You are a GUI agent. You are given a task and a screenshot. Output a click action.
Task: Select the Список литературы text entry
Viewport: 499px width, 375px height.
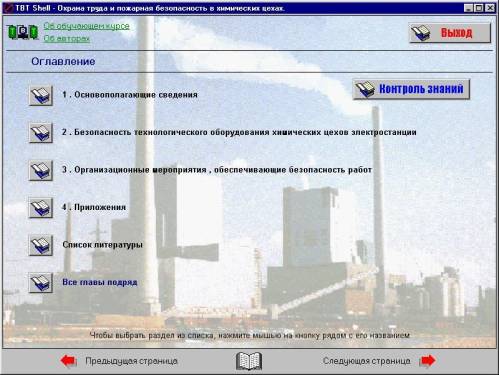[102, 245]
